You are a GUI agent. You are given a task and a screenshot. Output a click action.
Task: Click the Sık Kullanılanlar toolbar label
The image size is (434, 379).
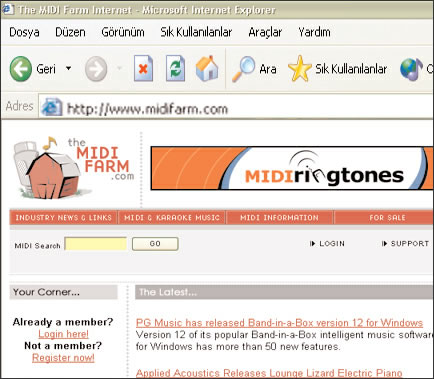(351, 69)
